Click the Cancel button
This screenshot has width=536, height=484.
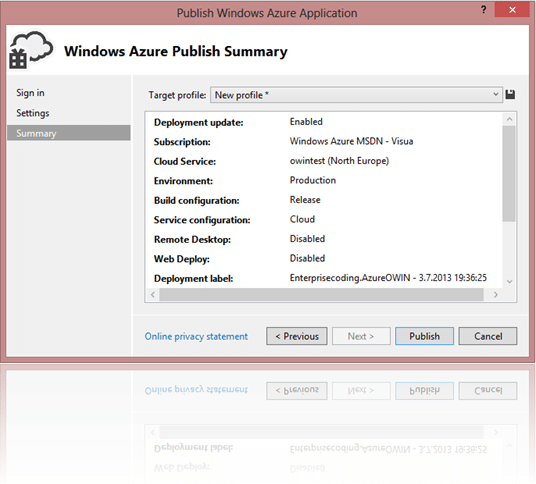[x=488, y=336]
